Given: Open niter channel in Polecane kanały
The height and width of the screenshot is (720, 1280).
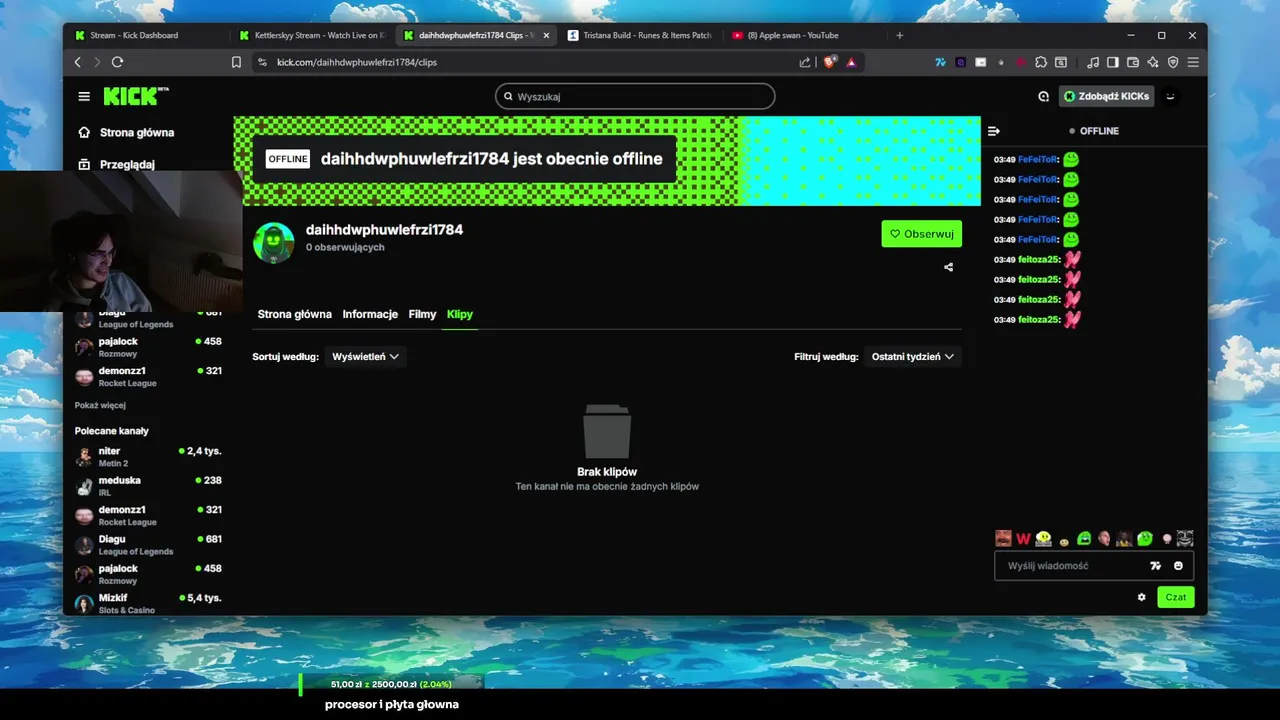Looking at the screenshot, I should 148,457.
